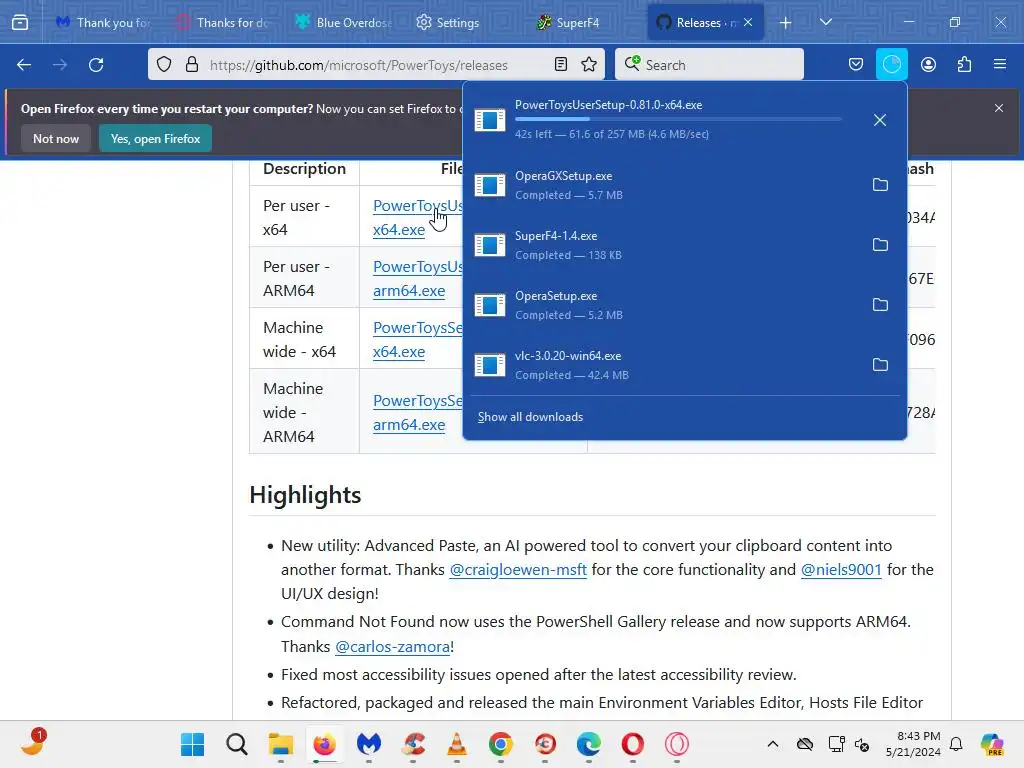Open the clock showing 8:43 PM
Viewport: 1024px width, 768px height.
pyautogui.click(x=913, y=744)
